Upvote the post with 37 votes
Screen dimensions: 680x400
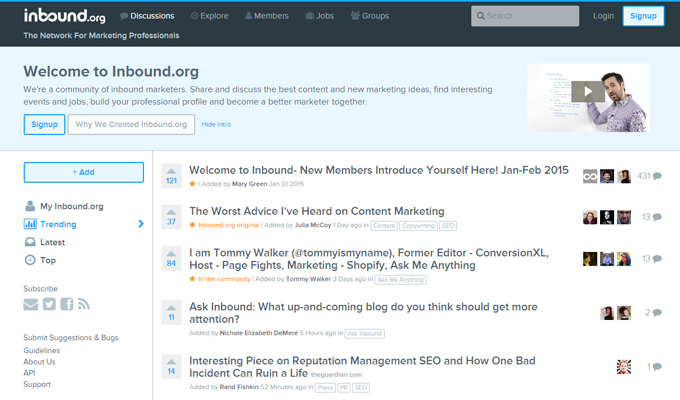[x=171, y=217]
